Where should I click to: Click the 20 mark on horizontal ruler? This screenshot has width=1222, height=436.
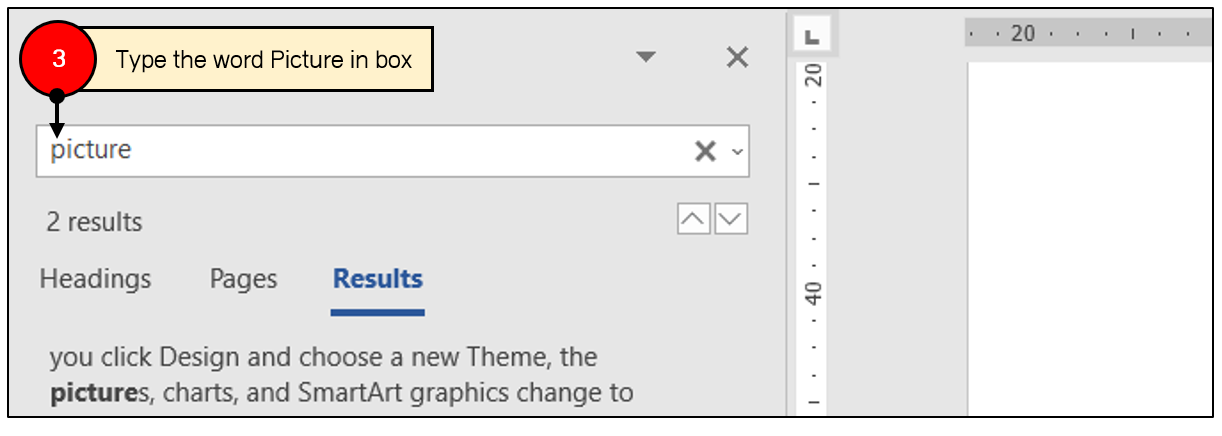[x=1023, y=33]
